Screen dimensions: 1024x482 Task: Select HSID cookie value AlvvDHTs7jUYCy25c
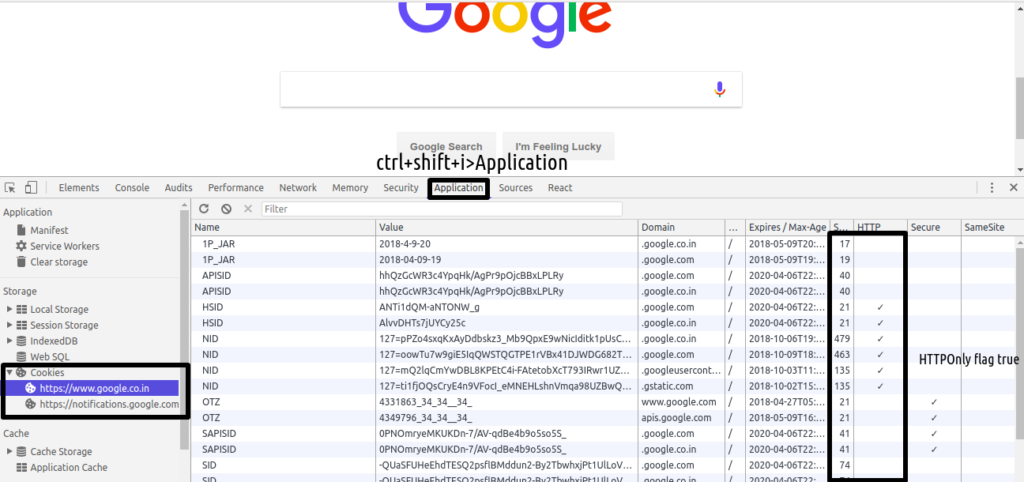(x=423, y=323)
